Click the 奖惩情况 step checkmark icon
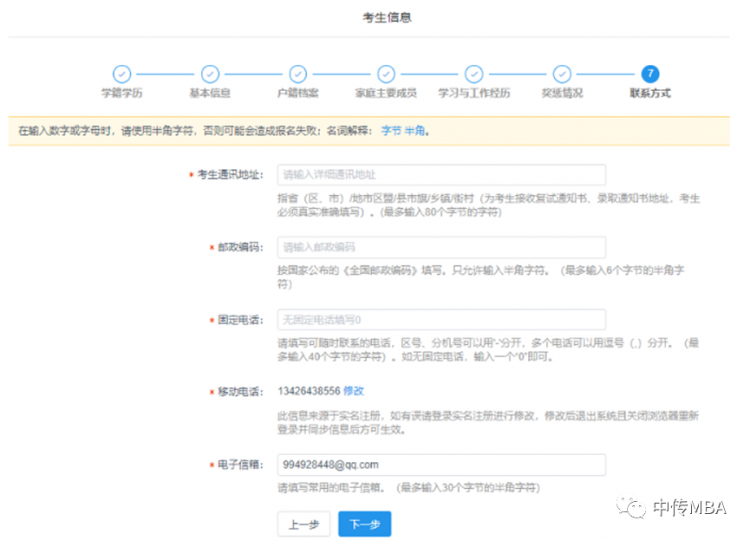The image size is (750, 540). [x=562, y=74]
